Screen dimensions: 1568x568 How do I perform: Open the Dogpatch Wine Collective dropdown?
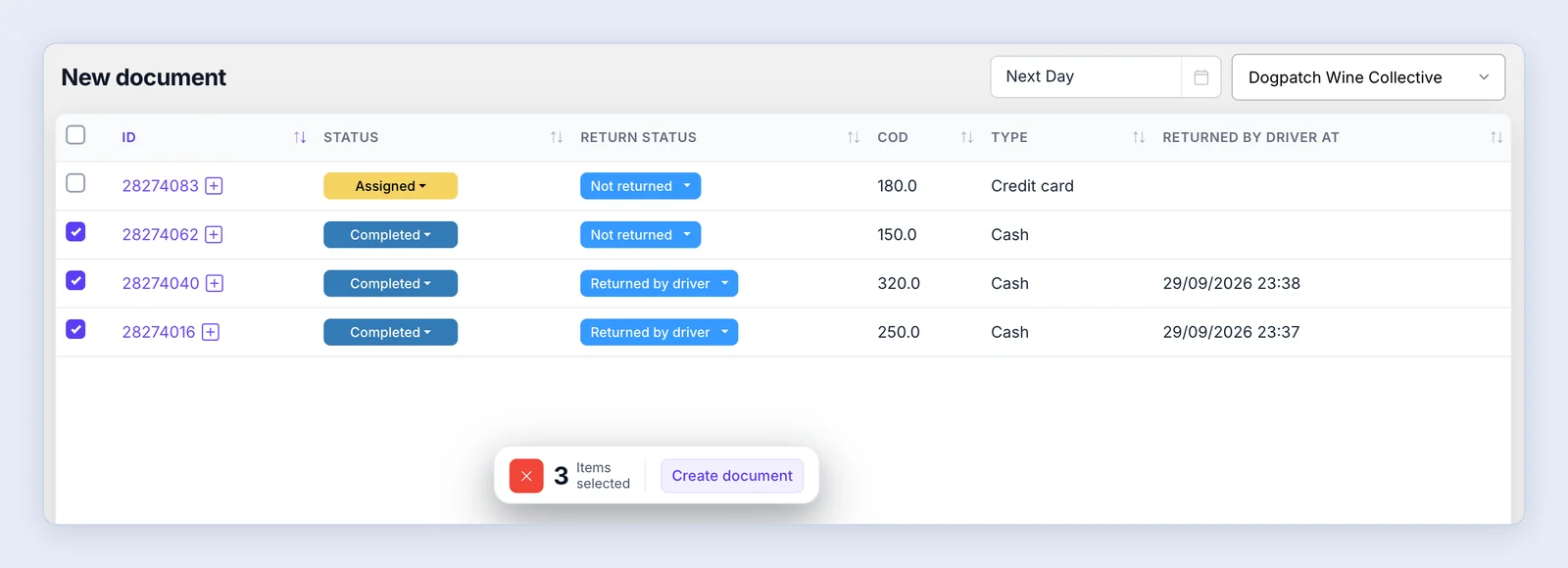pyautogui.click(x=1368, y=77)
